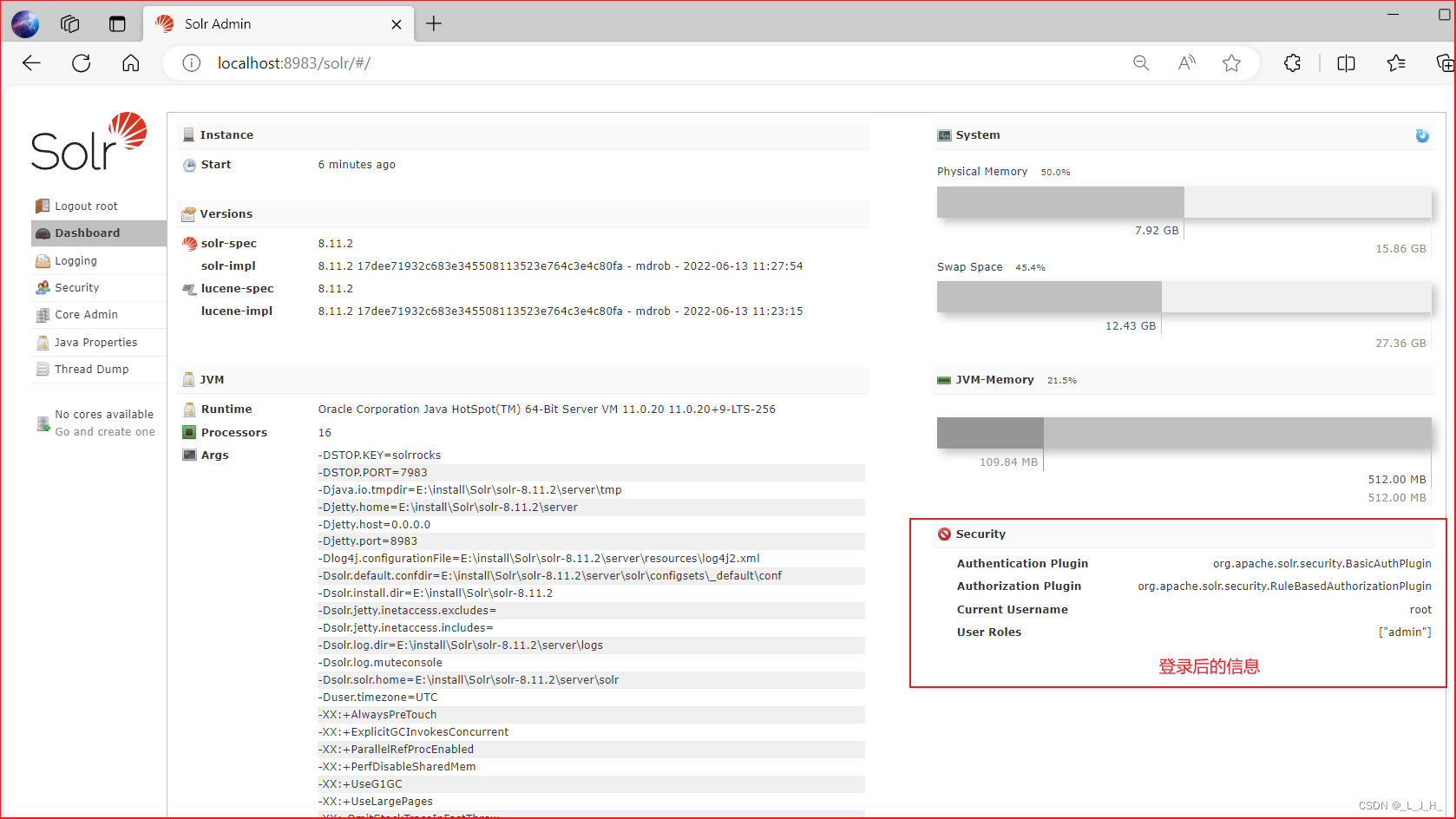This screenshot has width=1456, height=819.
Task: Open Dashboard menu item
Action: coord(99,233)
